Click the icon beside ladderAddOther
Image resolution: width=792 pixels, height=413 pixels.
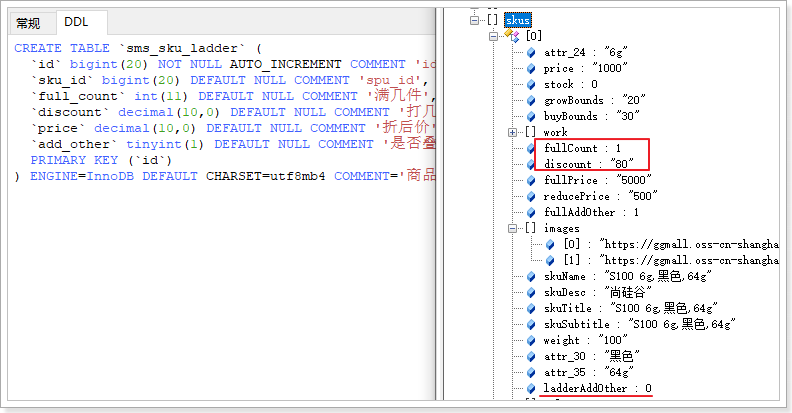[531, 388]
